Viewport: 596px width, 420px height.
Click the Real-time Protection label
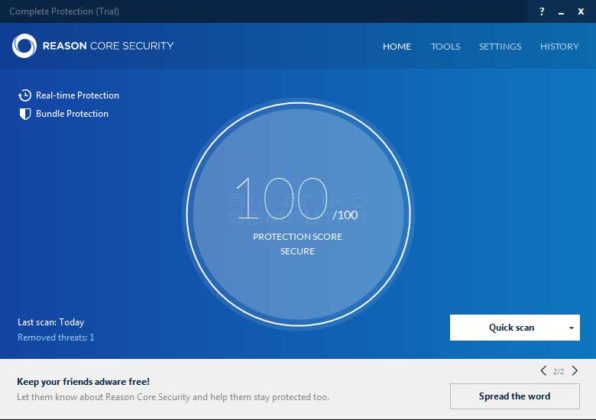click(78, 95)
